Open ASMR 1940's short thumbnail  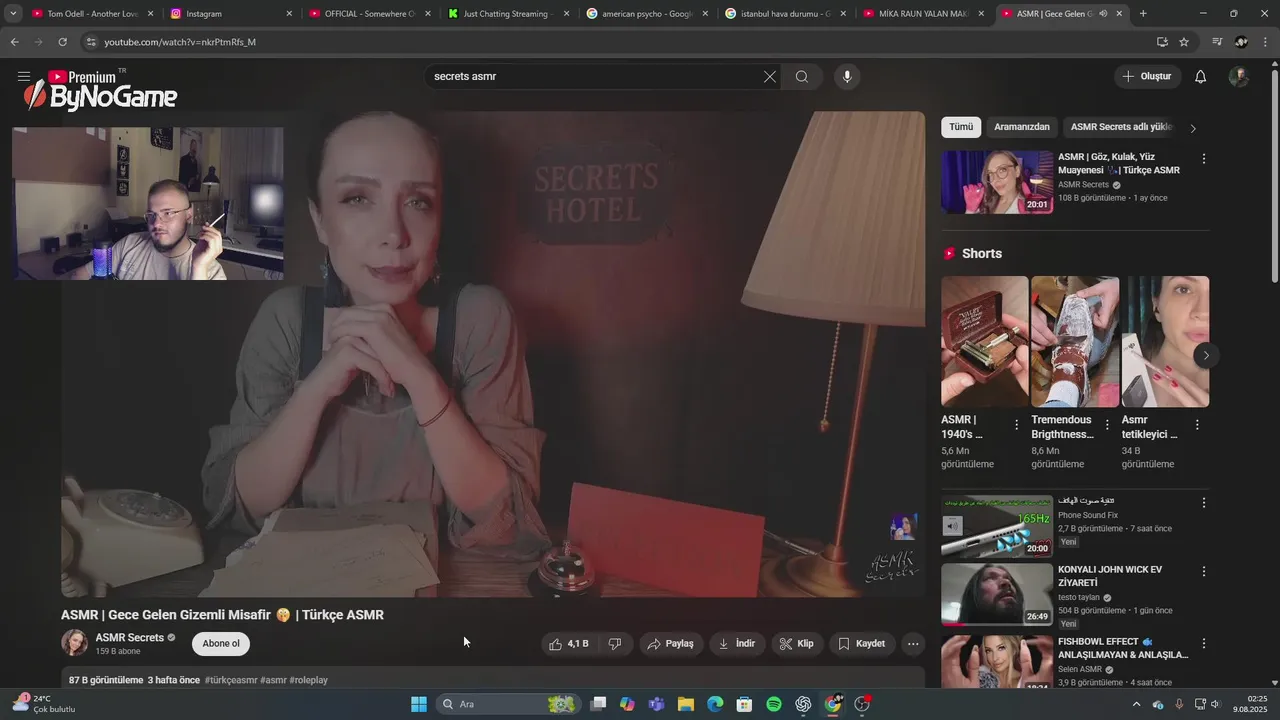tap(984, 341)
